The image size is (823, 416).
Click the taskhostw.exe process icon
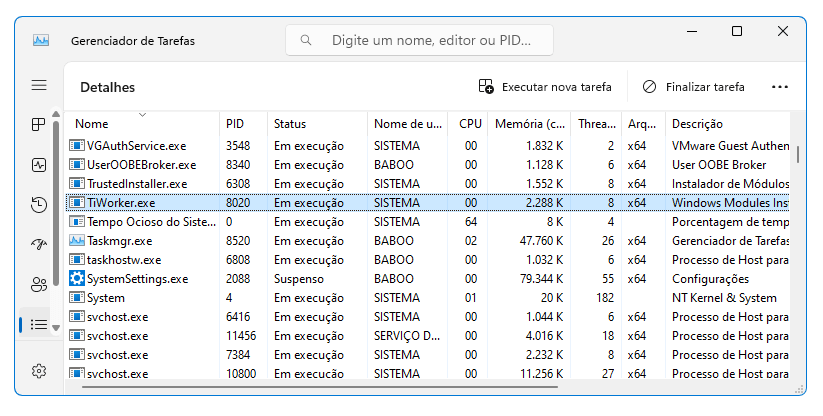pyautogui.click(x=77, y=260)
